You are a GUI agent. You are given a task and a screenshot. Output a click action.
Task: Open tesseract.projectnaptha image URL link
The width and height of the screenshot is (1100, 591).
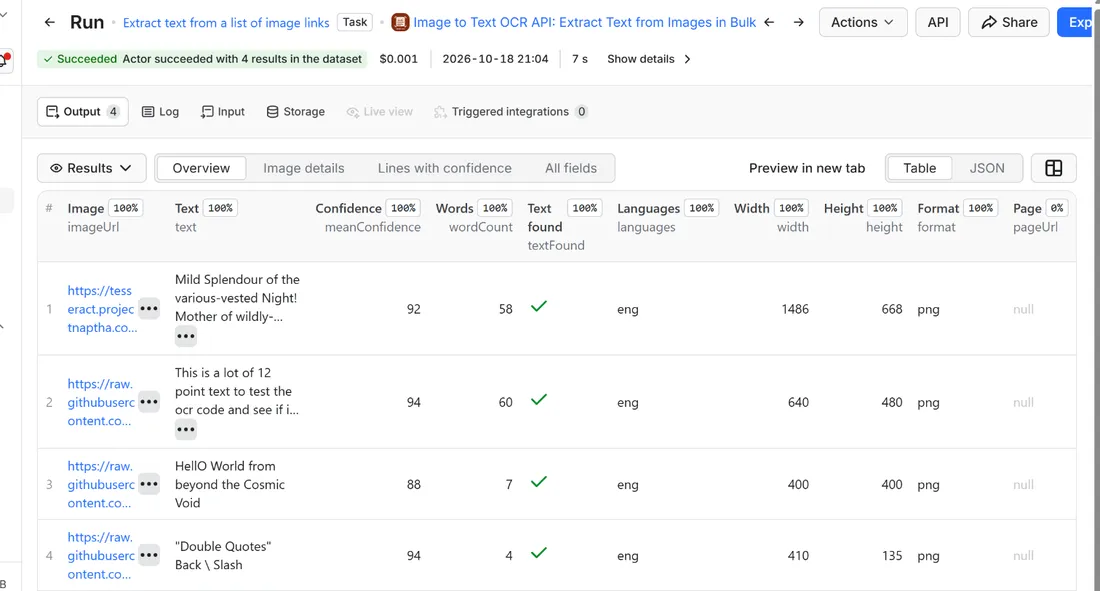pyautogui.click(x=102, y=309)
